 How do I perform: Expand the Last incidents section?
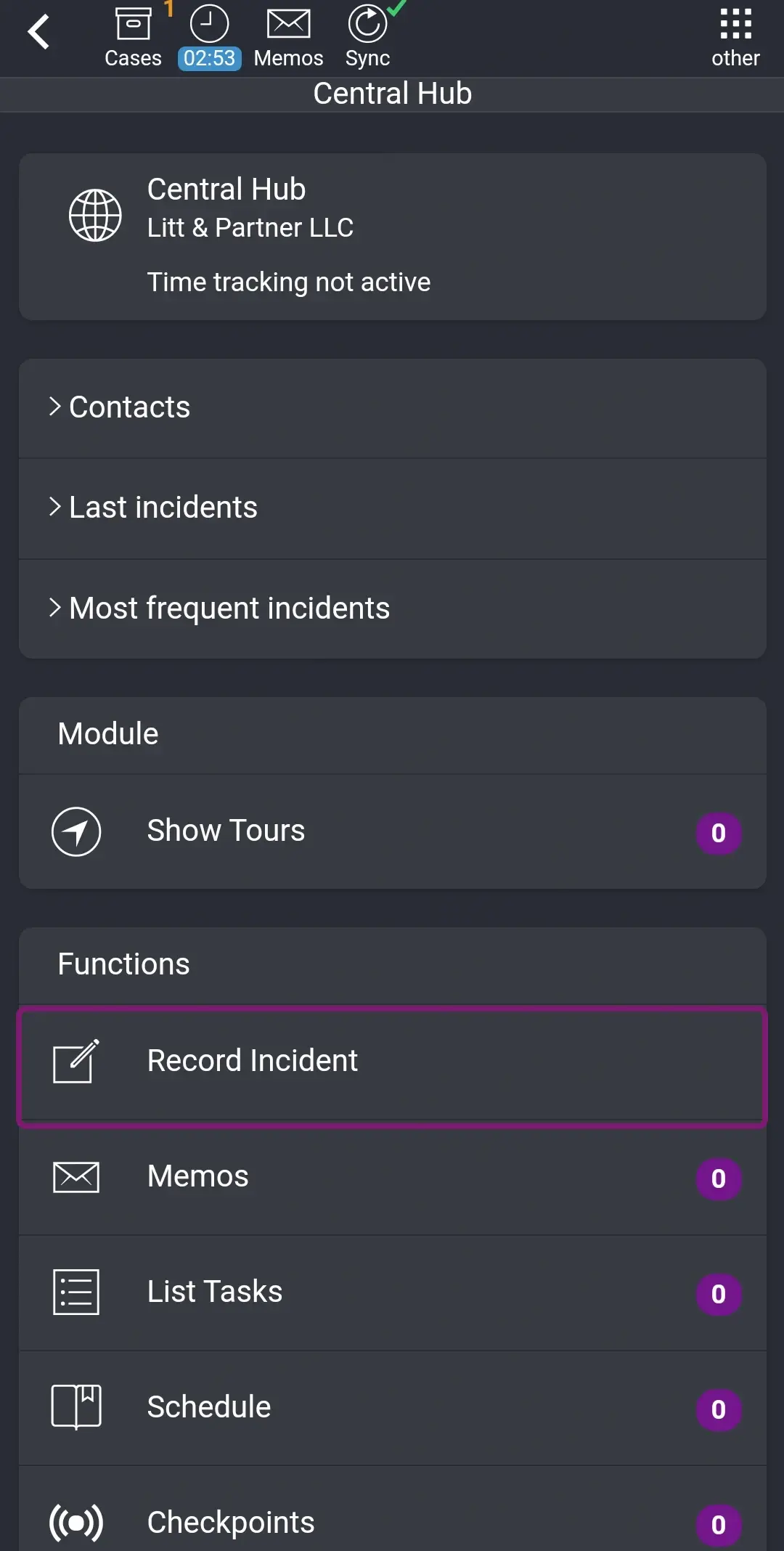(x=163, y=508)
